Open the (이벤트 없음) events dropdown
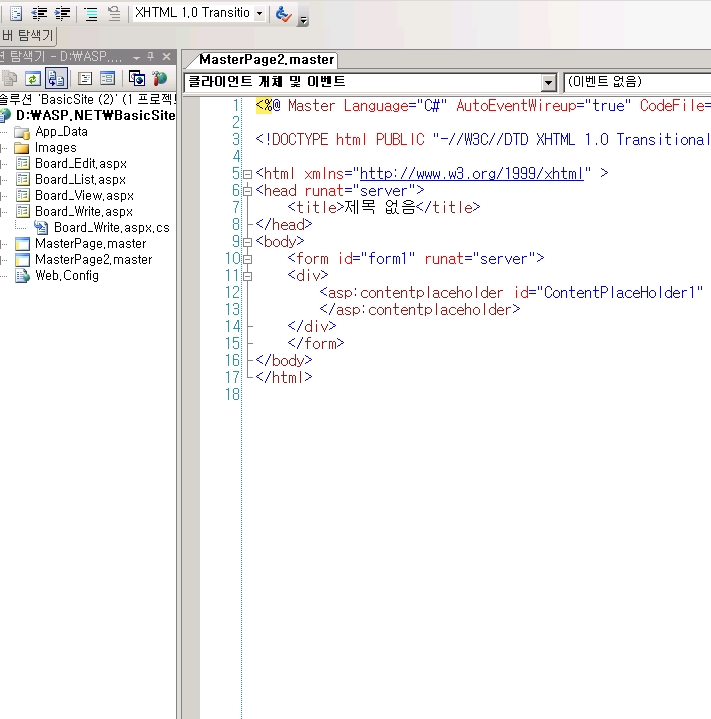This screenshot has height=719, width=711. tap(638, 82)
